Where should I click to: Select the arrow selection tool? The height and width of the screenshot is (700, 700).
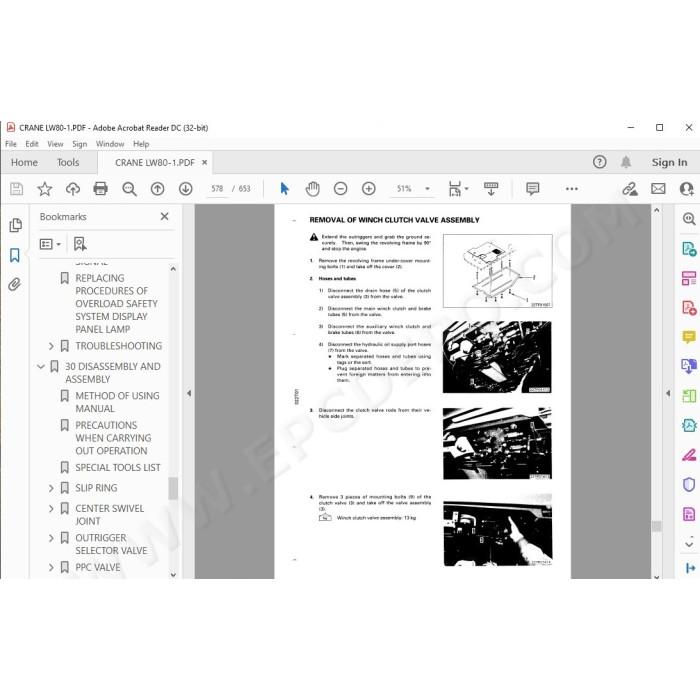(x=284, y=189)
